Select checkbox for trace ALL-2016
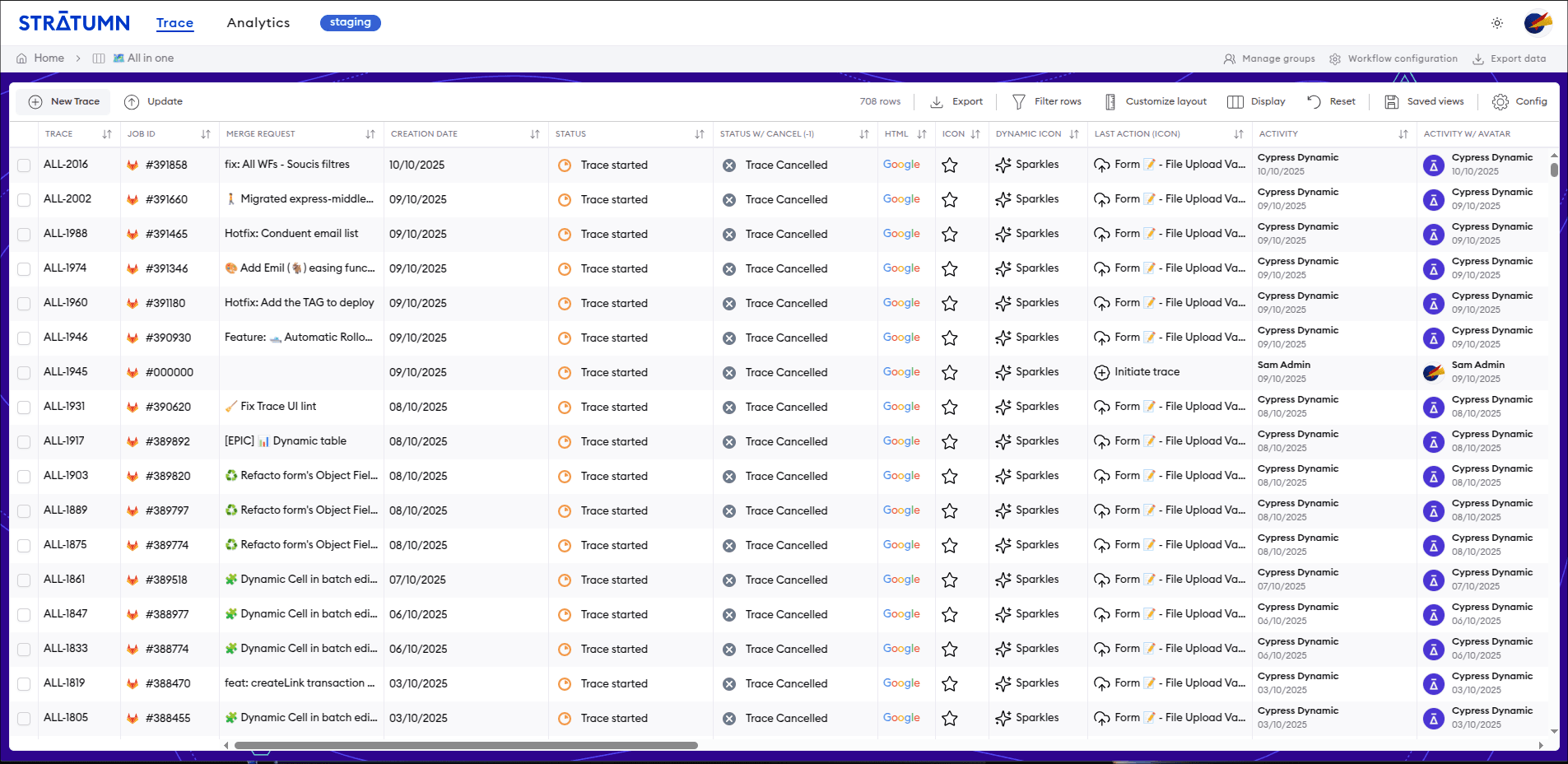1568x764 pixels. click(x=25, y=165)
